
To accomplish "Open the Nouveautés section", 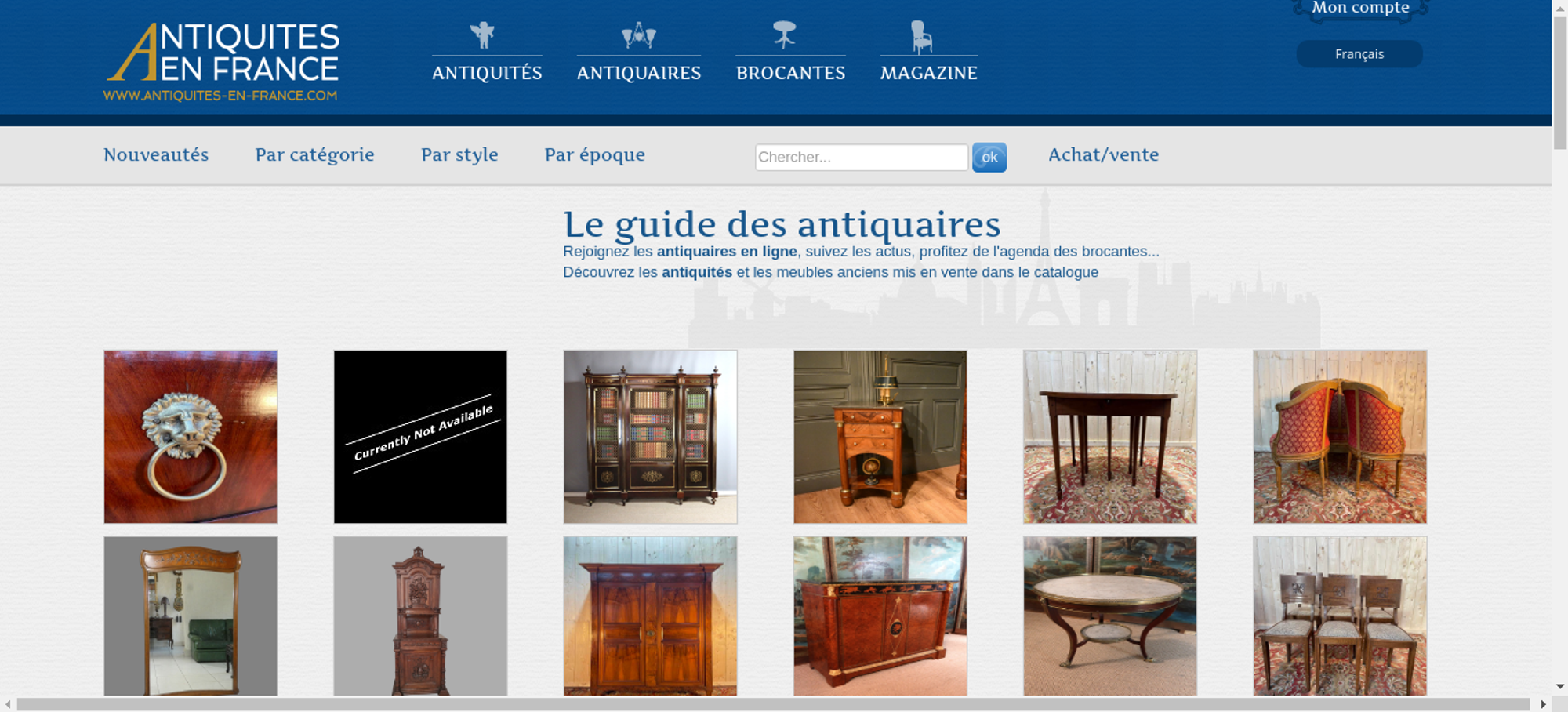I will pyautogui.click(x=156, y=154).
